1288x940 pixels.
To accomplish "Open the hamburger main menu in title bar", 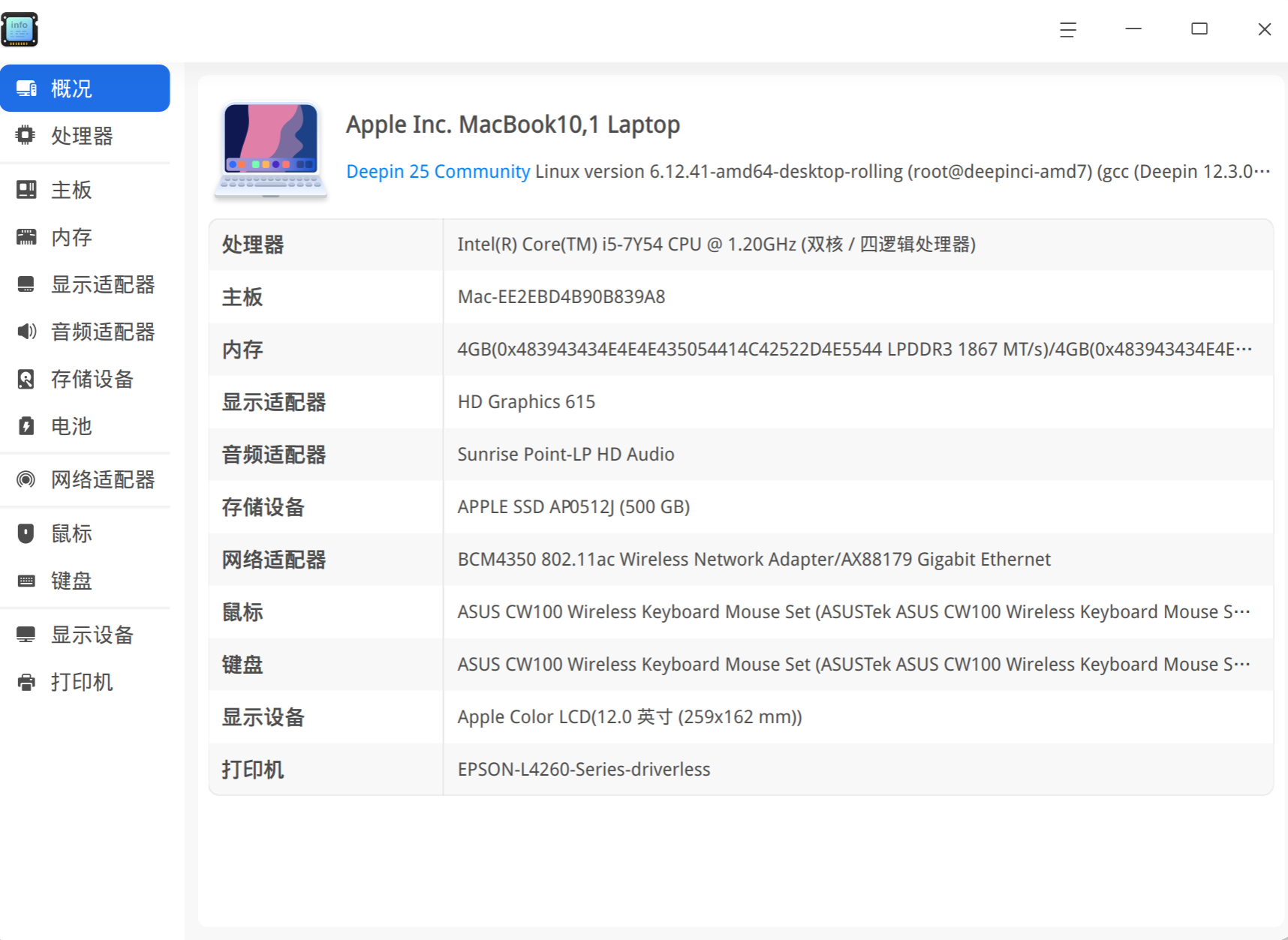I will (x=1067, y=29).
